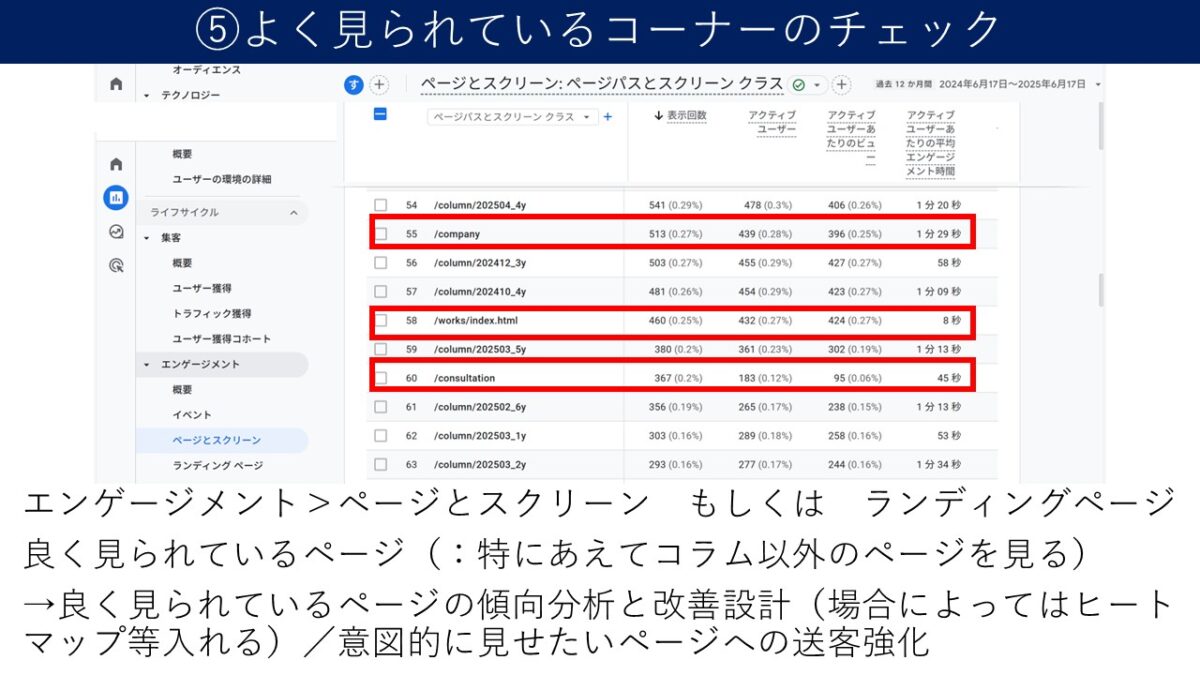The height and width of the screenshot is (675, 1200).
Task: Select ランディング ページ in the sidebar
Action: pos(218,465)
